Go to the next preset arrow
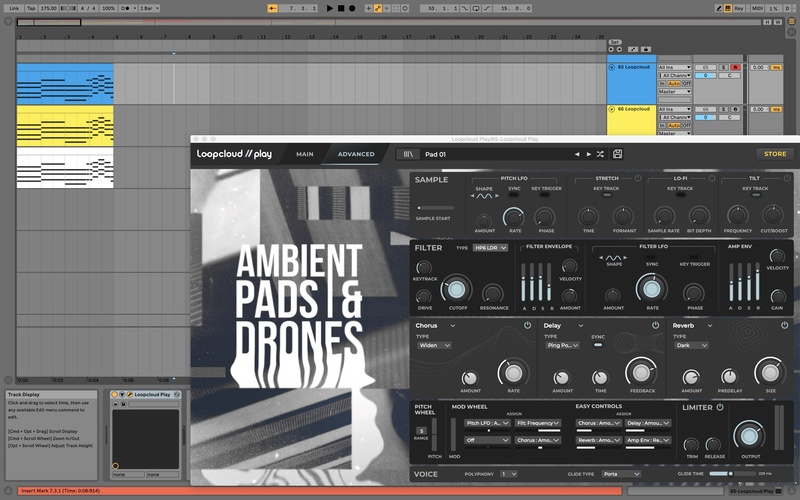800x500 pixels. tap(588, 154)
